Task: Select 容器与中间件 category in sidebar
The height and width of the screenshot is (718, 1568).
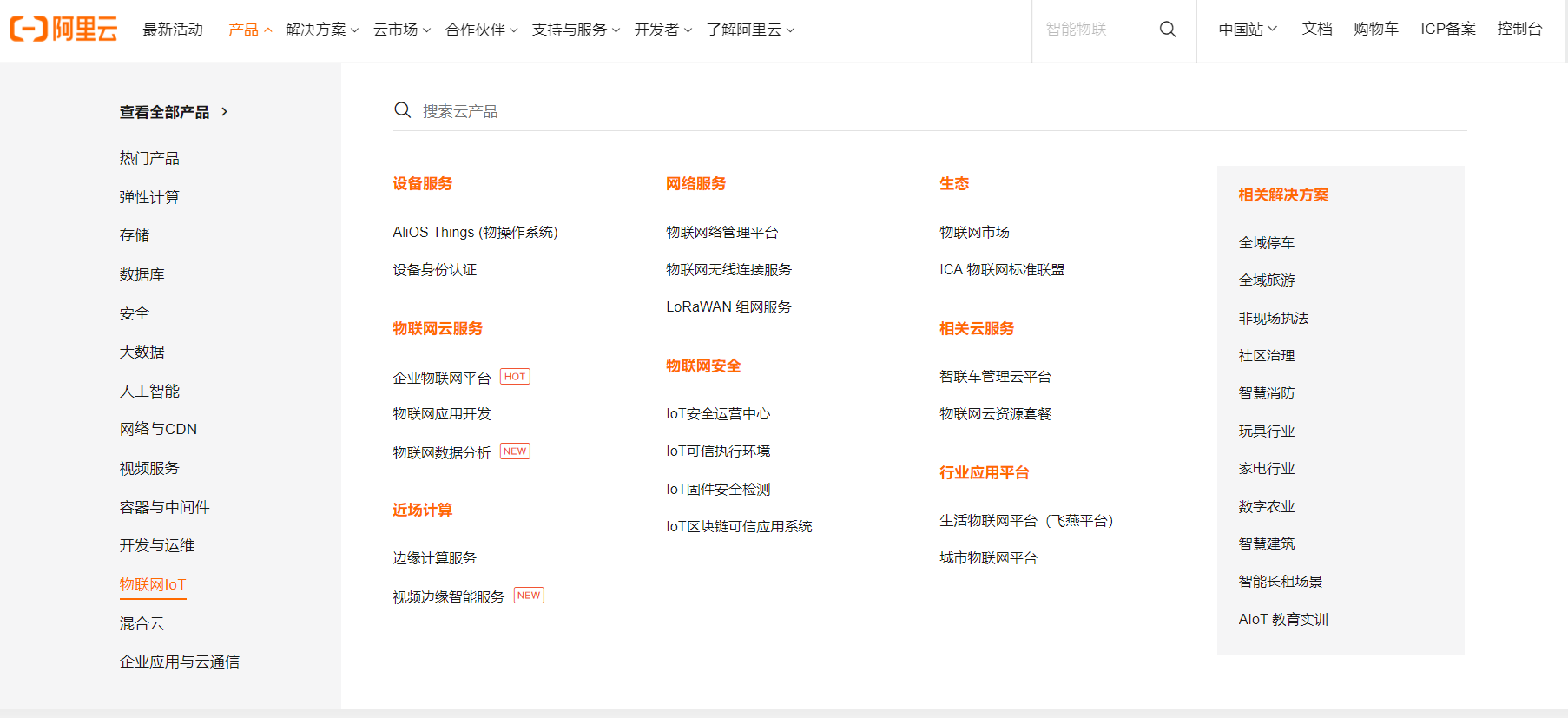Action: click(x=165, y=507)
